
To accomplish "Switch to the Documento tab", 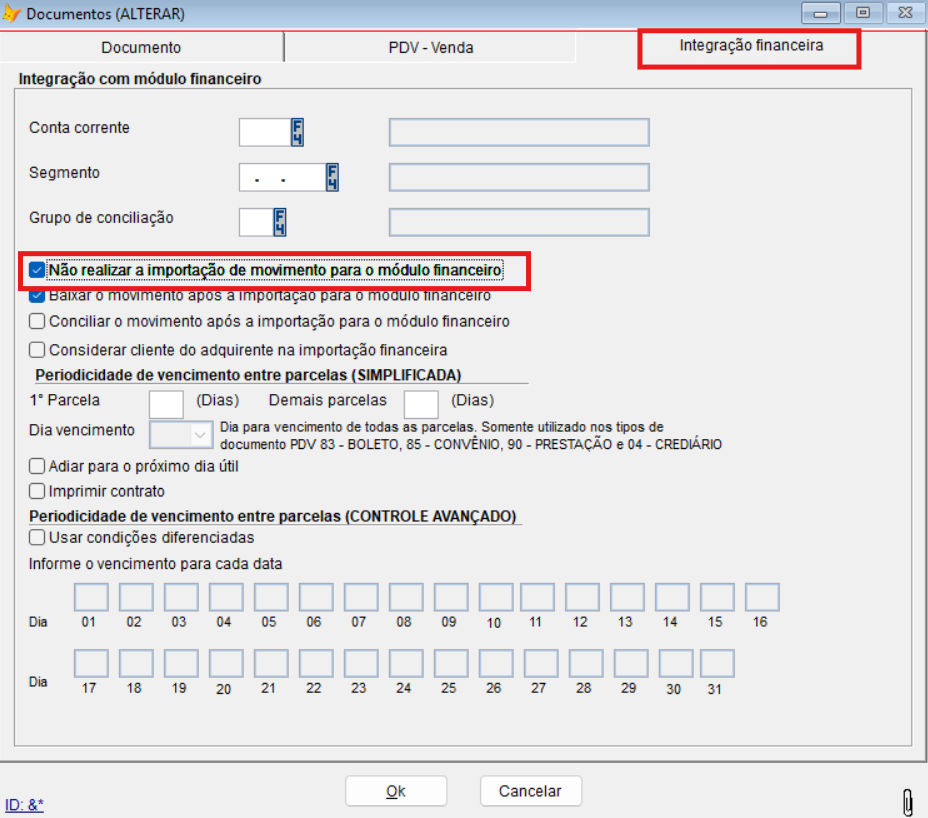I will pyautogui.click(x=142, y=47).
